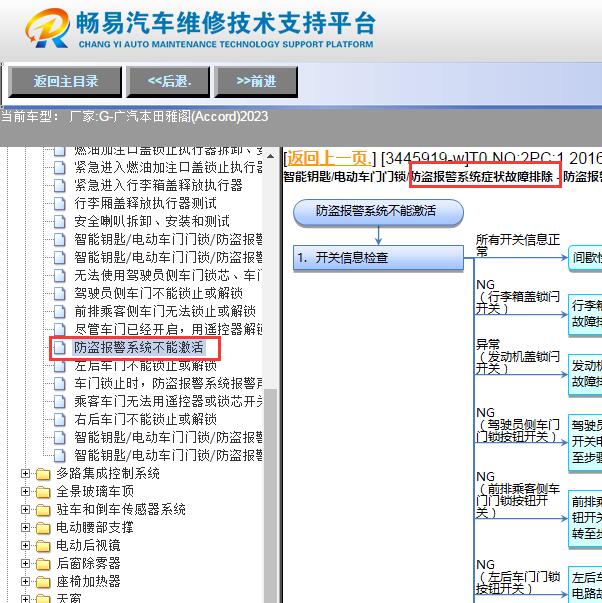Viewport: 602px width, 603px height.
Task: Expand the 电动腰部支撑 folder
Action: click(x=25, y=528)
